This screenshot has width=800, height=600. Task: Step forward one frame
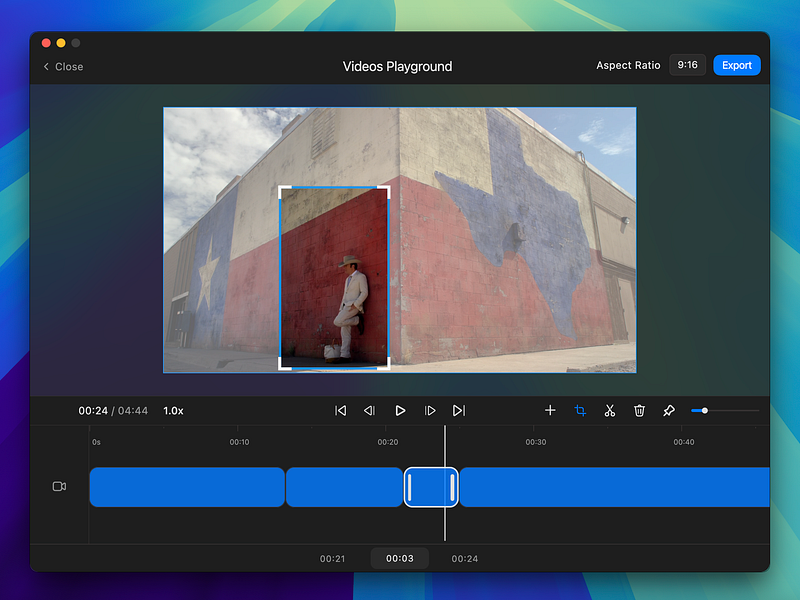(430, 411)
